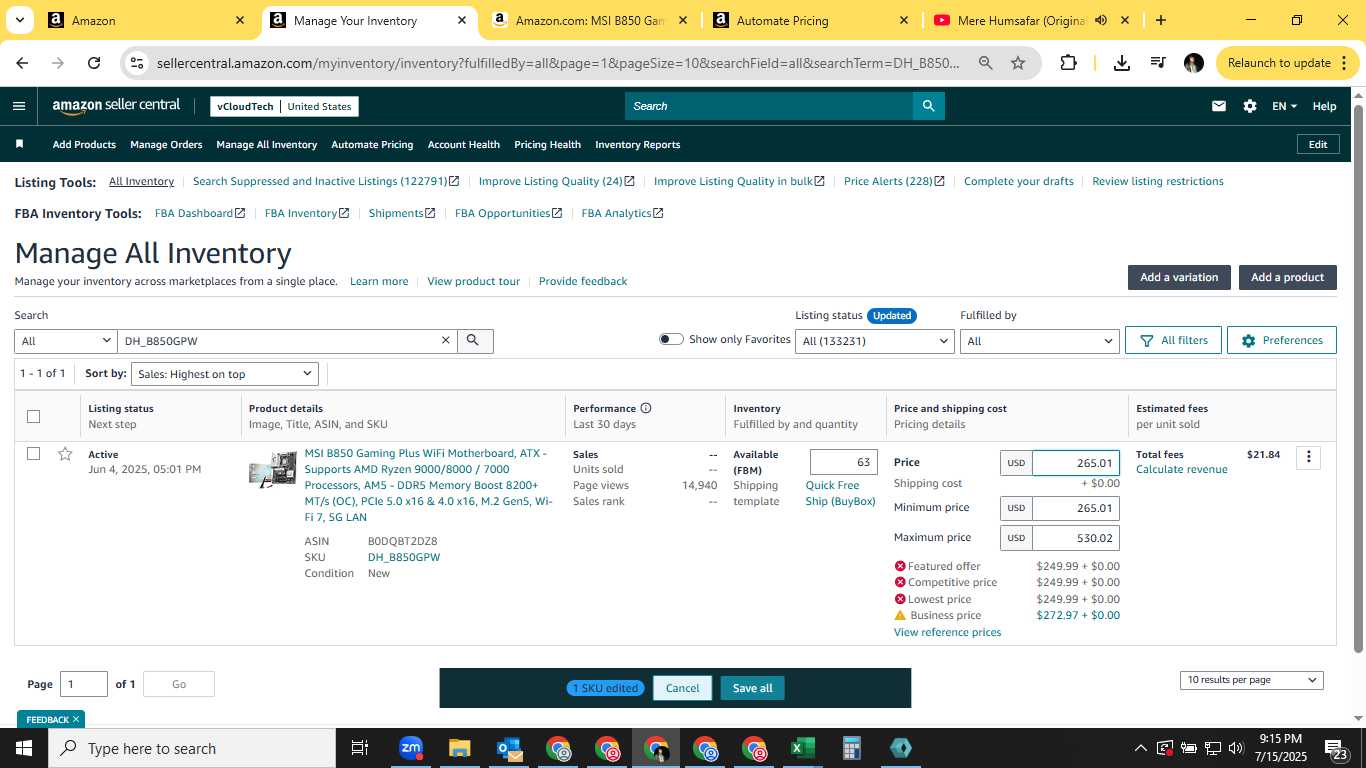The height and width of the screenshot is (768, 1366).
Task: Click the Edit button in nav bar
Action: point(1318,144)
